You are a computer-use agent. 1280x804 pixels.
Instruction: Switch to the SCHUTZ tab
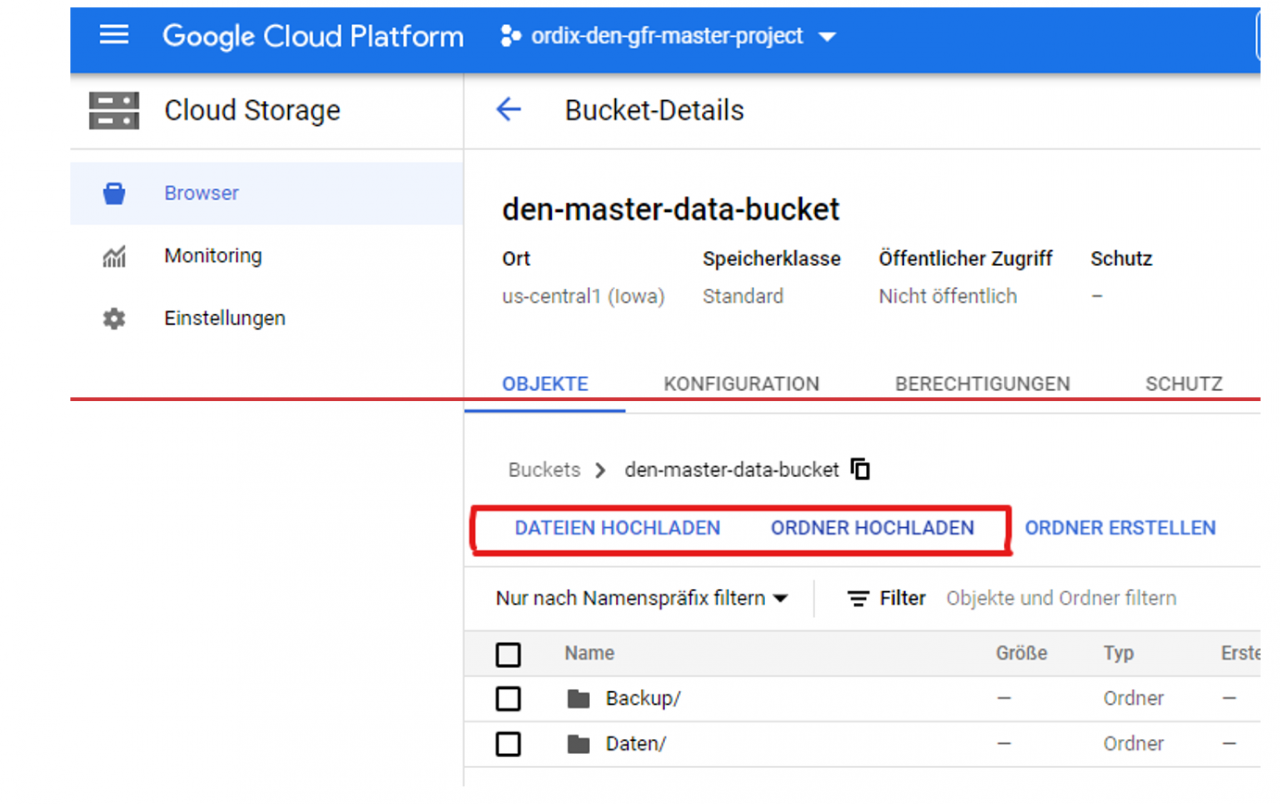coord(1184,384)
